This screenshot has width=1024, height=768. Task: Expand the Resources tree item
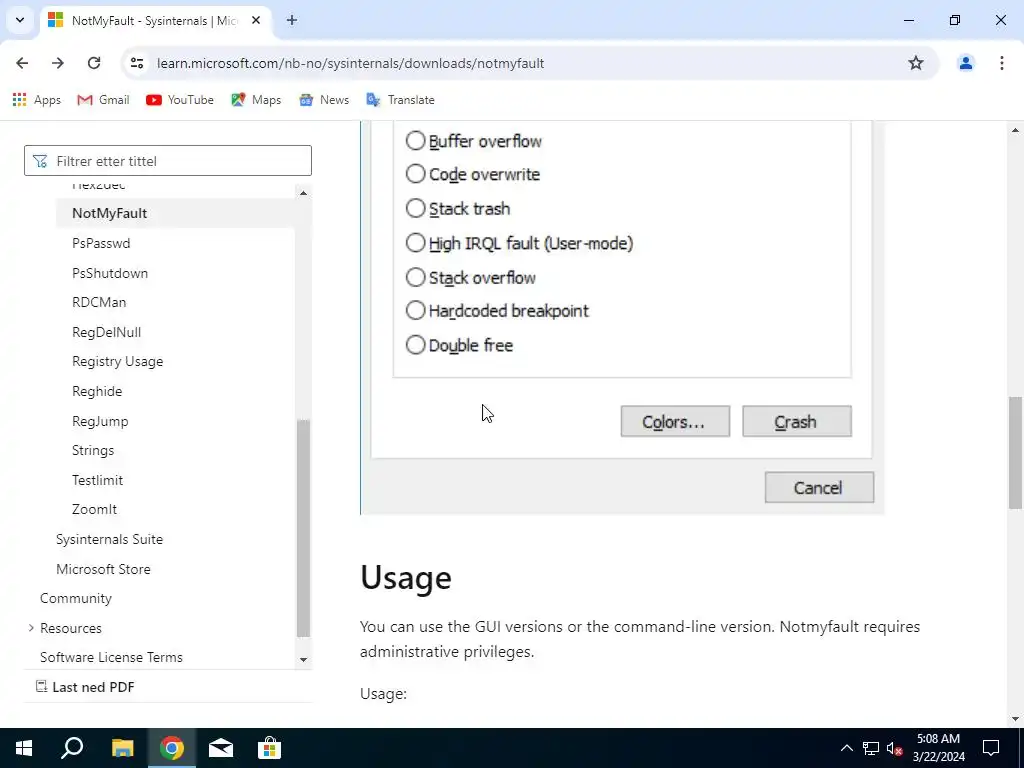(31, 628)
